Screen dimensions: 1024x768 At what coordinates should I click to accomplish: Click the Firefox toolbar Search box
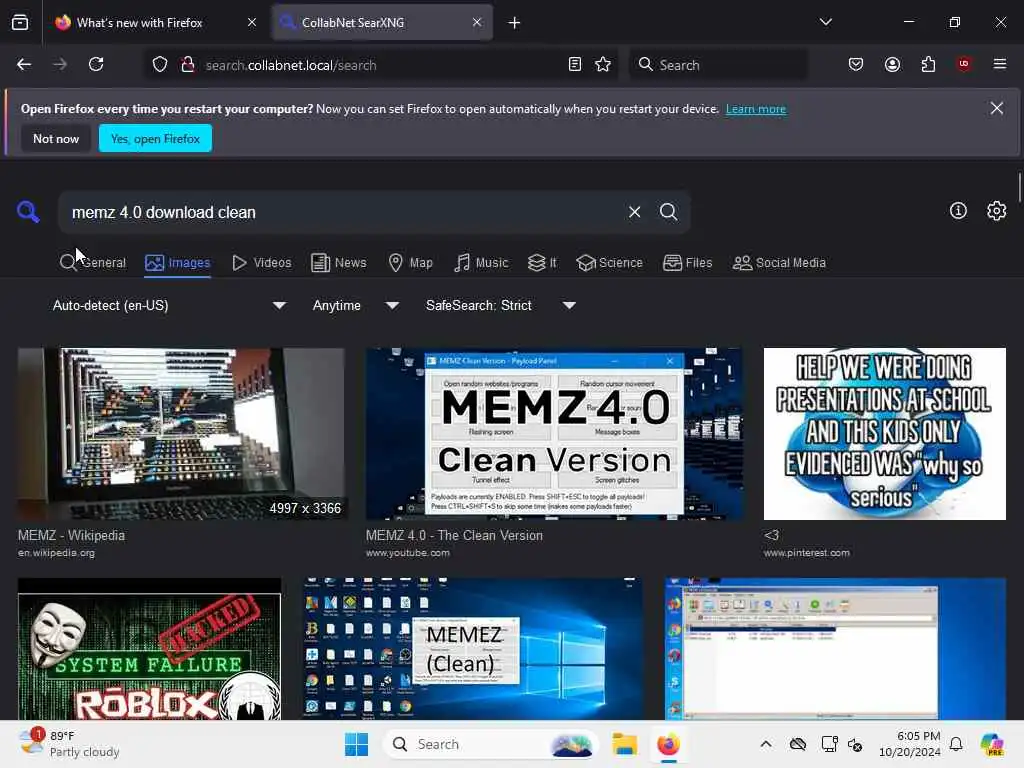(718, 65)
